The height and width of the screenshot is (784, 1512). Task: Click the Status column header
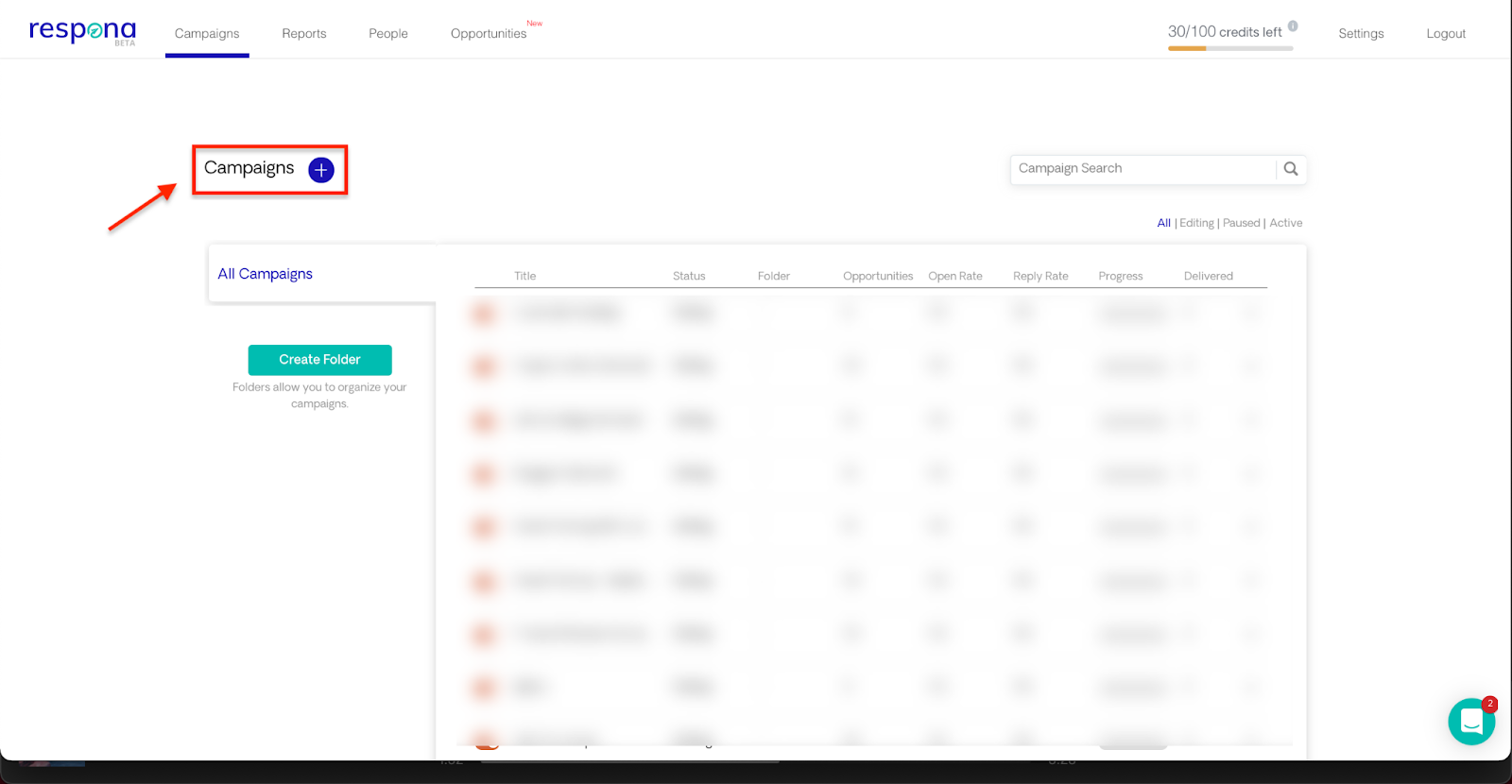[689, 276]
